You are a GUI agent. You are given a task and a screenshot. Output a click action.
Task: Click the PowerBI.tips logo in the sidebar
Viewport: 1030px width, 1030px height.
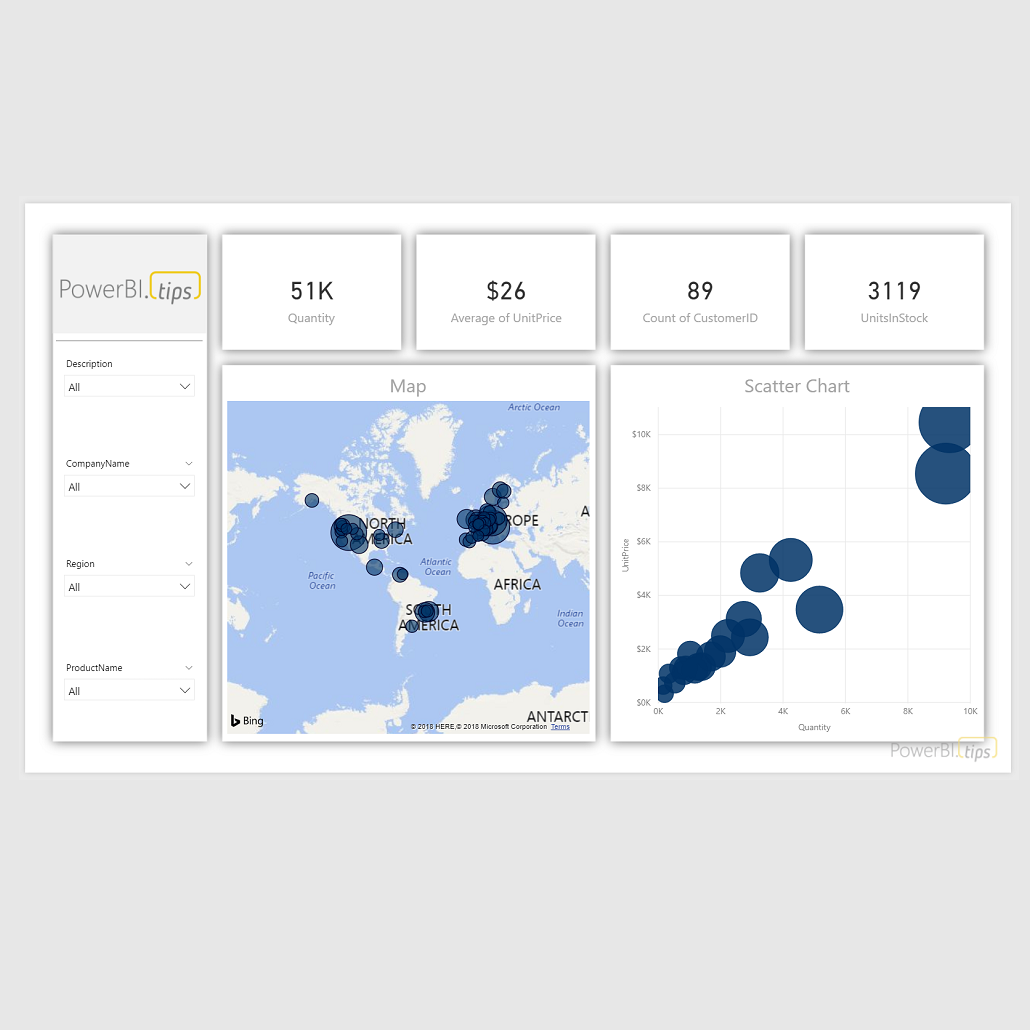(x=130, y=288)
